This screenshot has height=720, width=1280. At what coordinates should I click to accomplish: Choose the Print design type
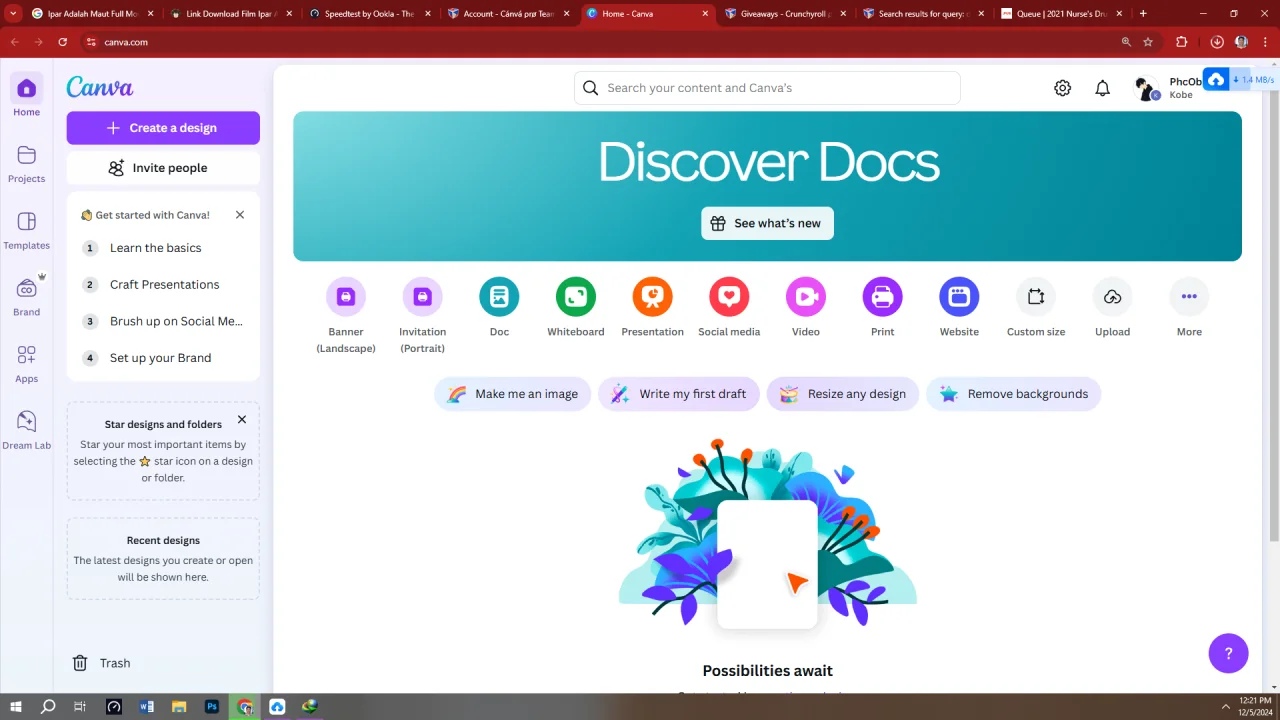(882, 296)
